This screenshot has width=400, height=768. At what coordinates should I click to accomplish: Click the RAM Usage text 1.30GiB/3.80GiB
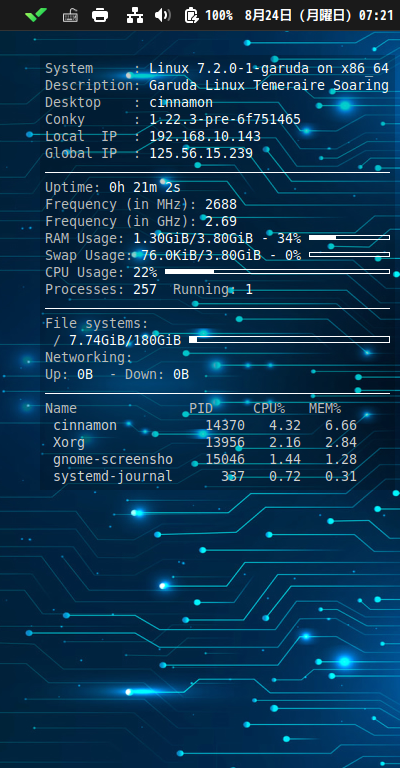point(193,239)
